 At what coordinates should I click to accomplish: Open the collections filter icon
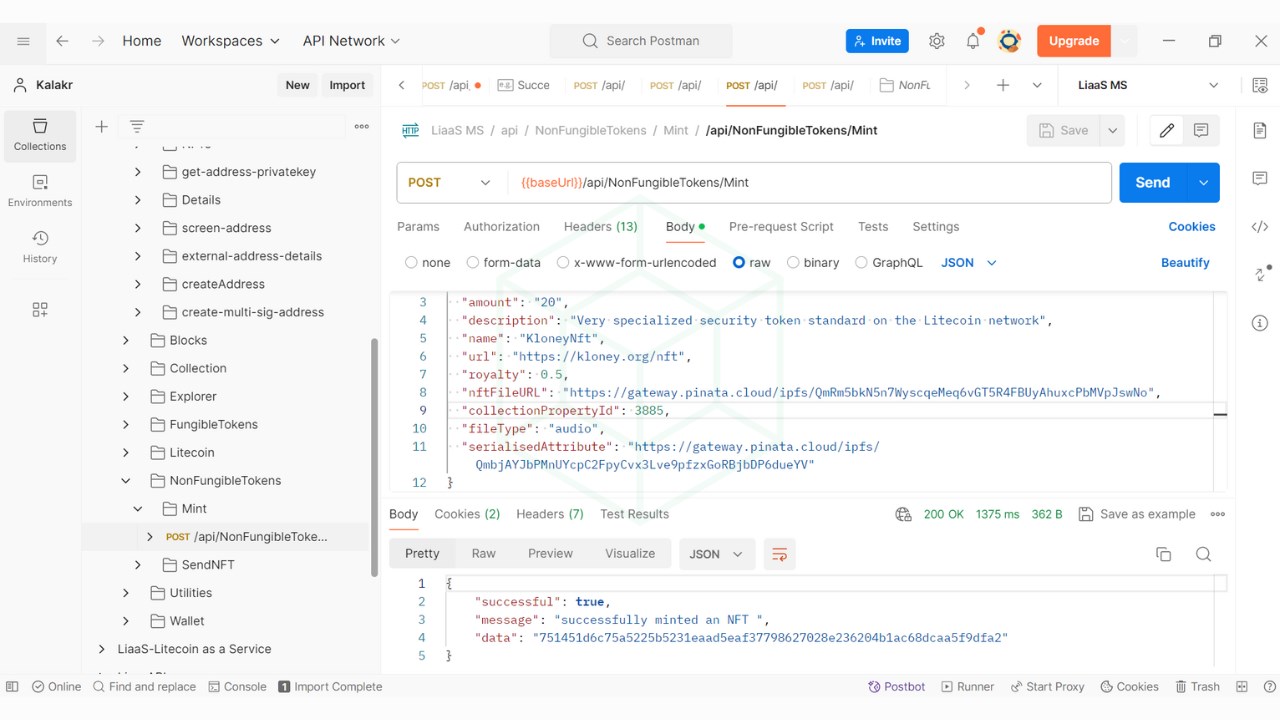[137, 127]
